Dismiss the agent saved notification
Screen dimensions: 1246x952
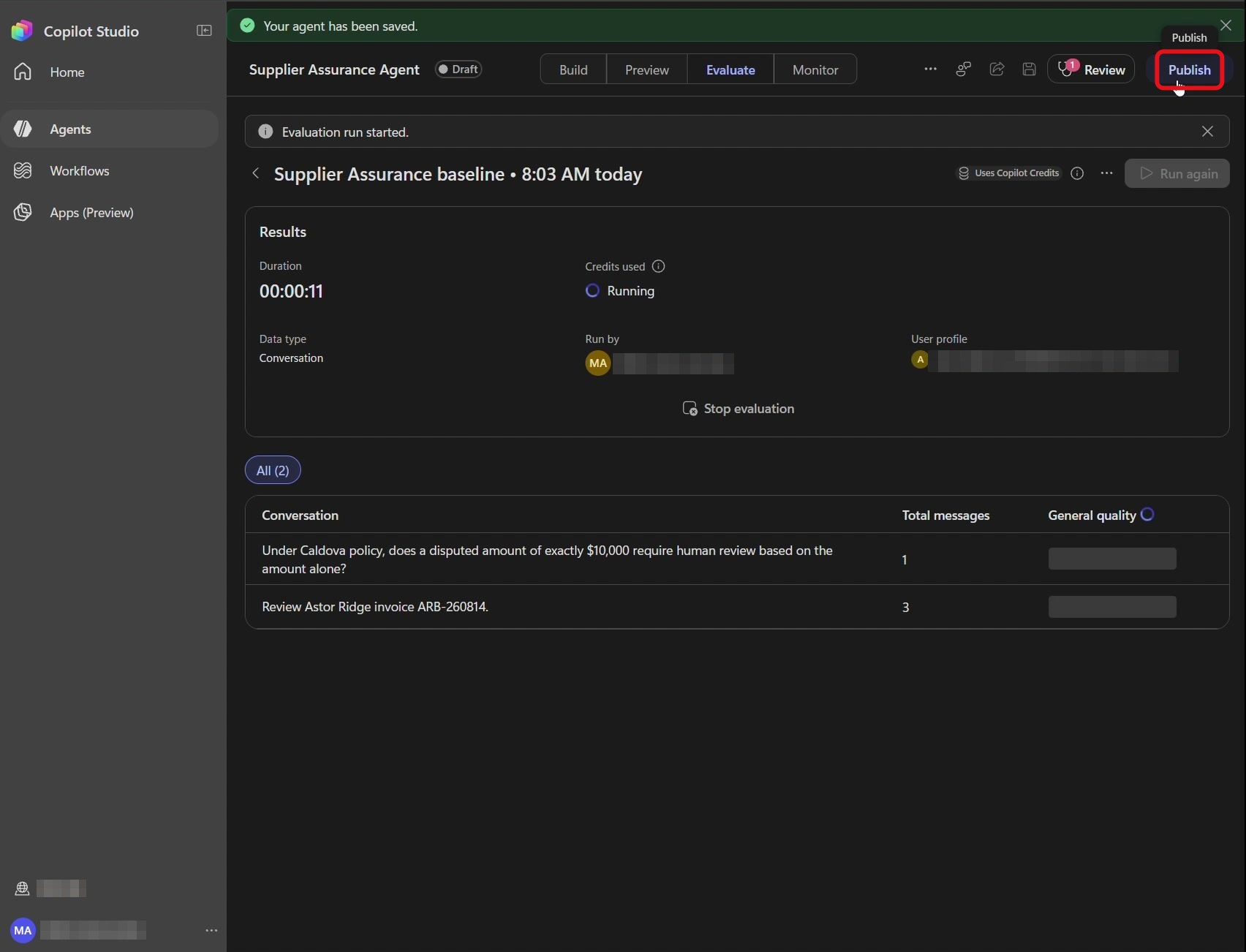pyautogui.click(x=1226, y=25)
